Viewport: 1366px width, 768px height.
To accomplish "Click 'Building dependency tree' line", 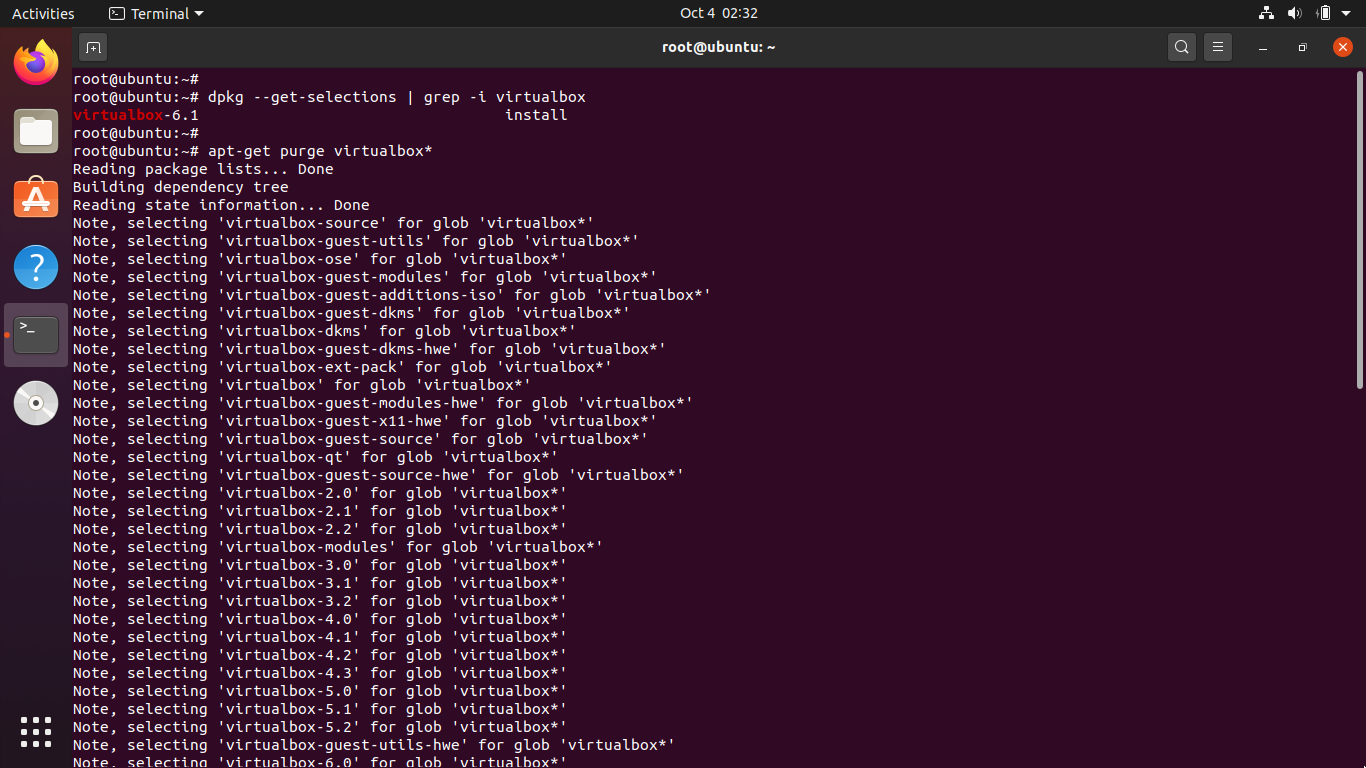I will [x=181, y=187].
